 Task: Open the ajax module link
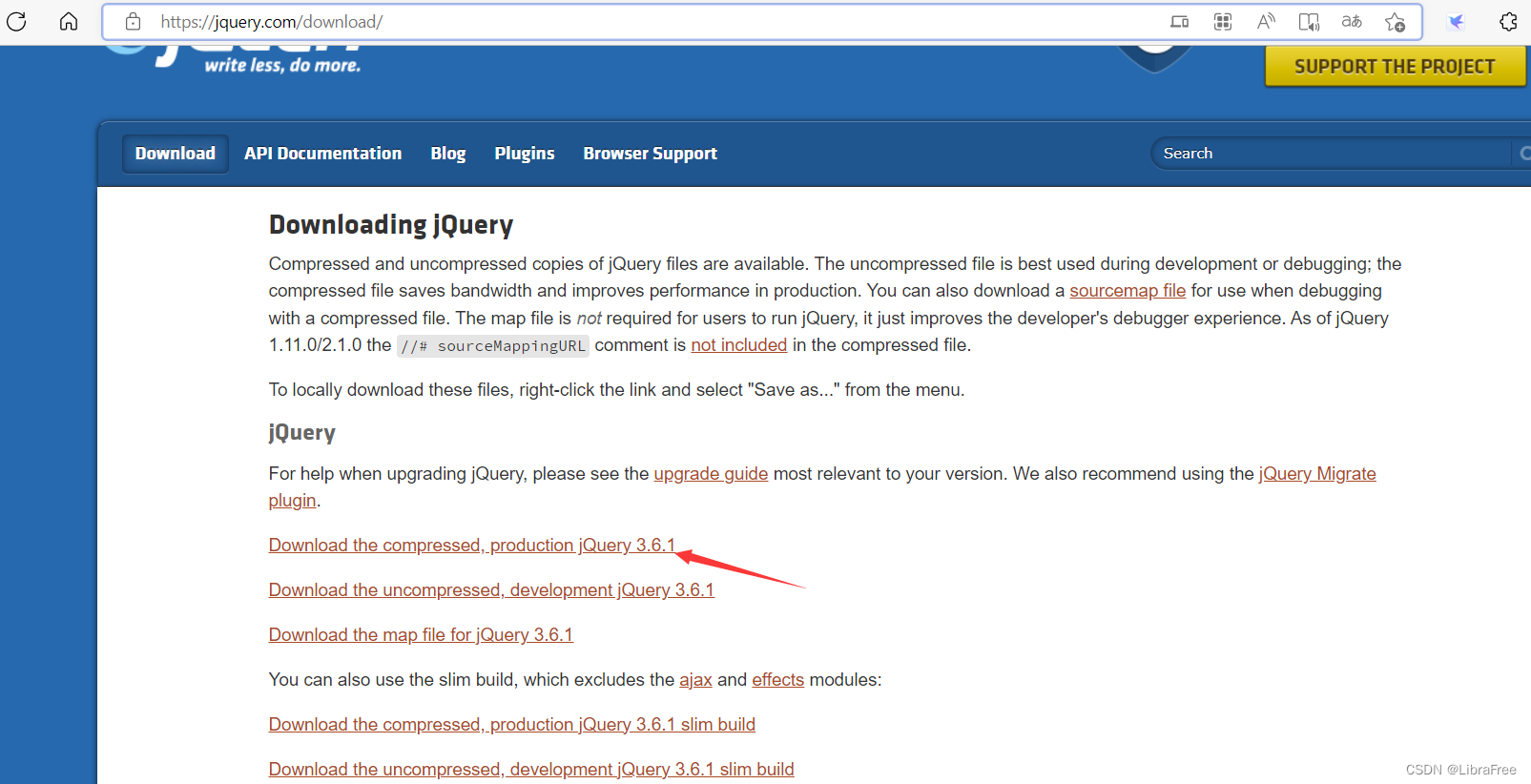695,680
